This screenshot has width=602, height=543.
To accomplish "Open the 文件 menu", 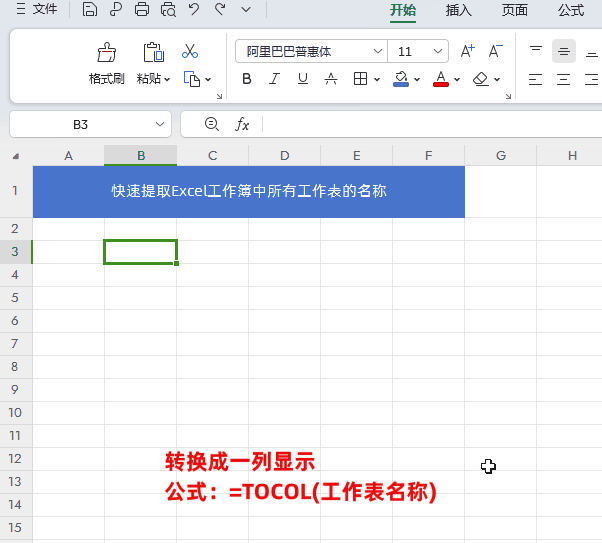I will (37, 9).
